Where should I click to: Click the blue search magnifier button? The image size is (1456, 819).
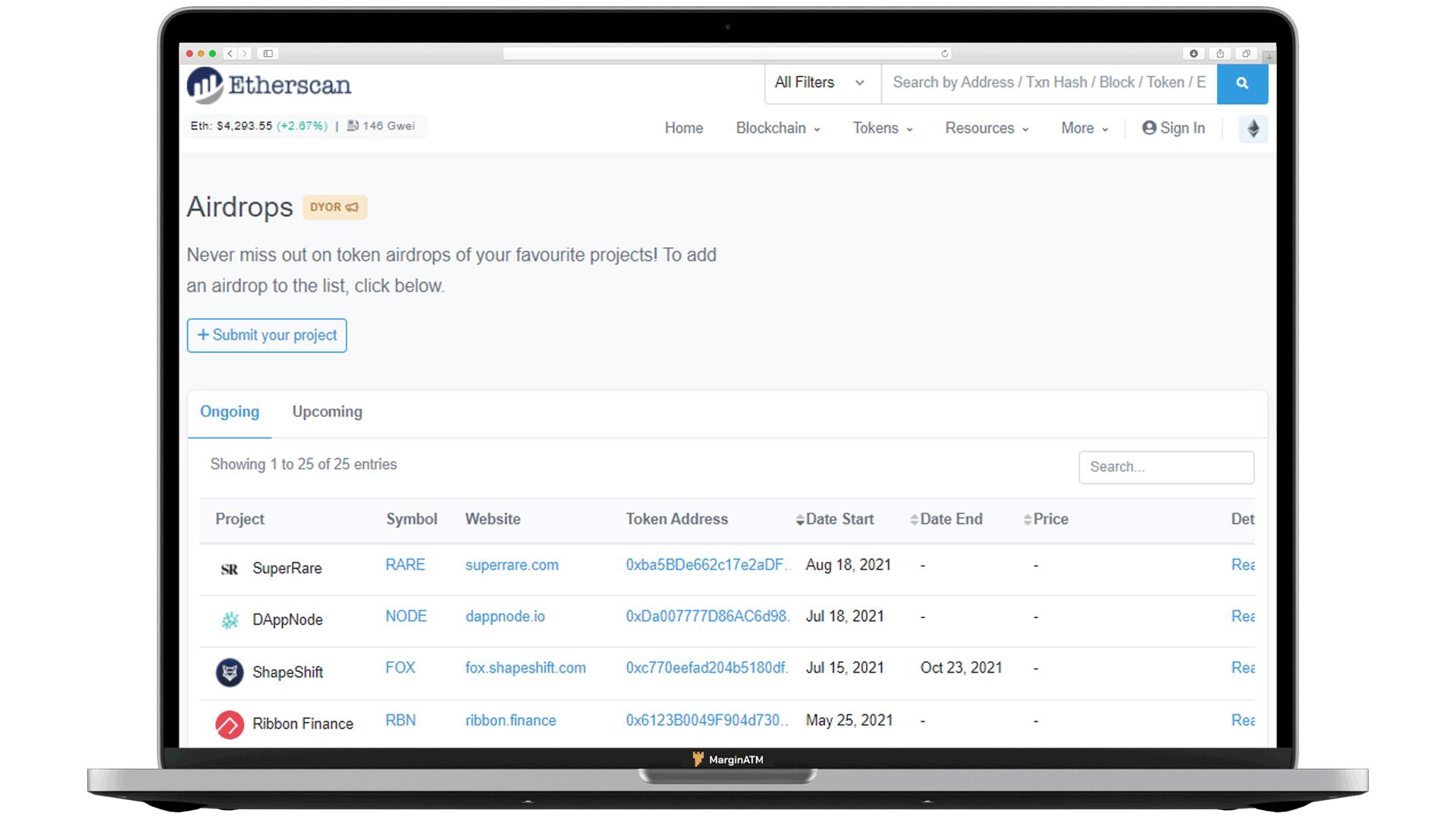(1242, 83)
